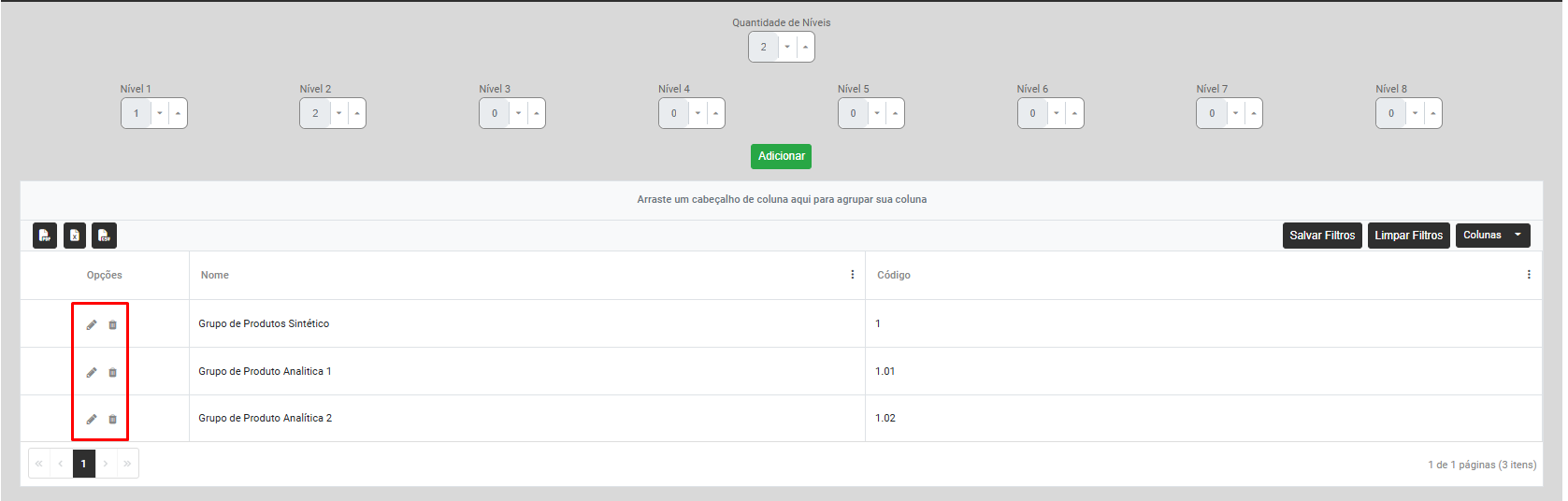
Task: Export the table to Excel
Action: pos(75,236)
